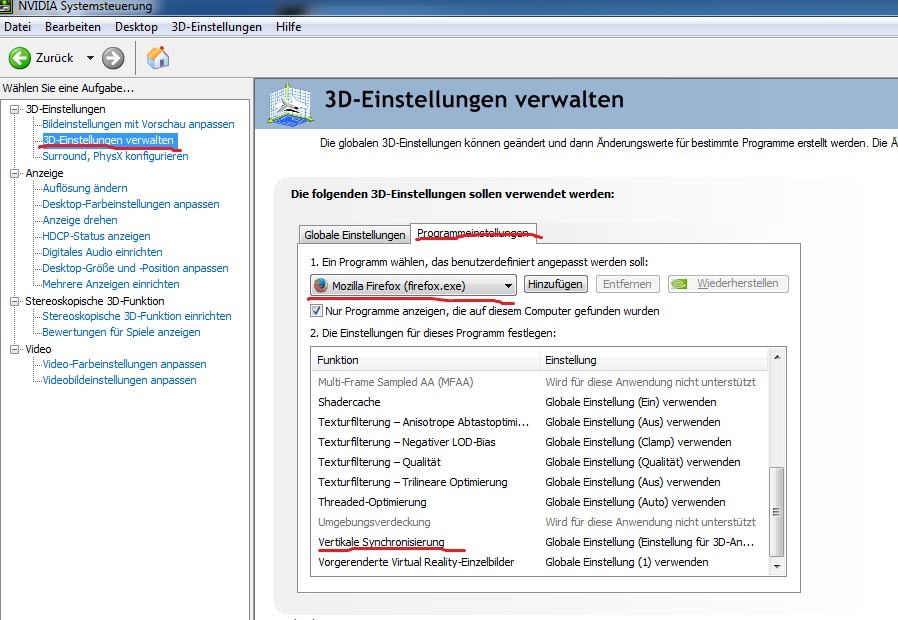Collapse the 3D-Einstellungen tree node
Viewport: 898px width, 620px height.
pos(14,109)
